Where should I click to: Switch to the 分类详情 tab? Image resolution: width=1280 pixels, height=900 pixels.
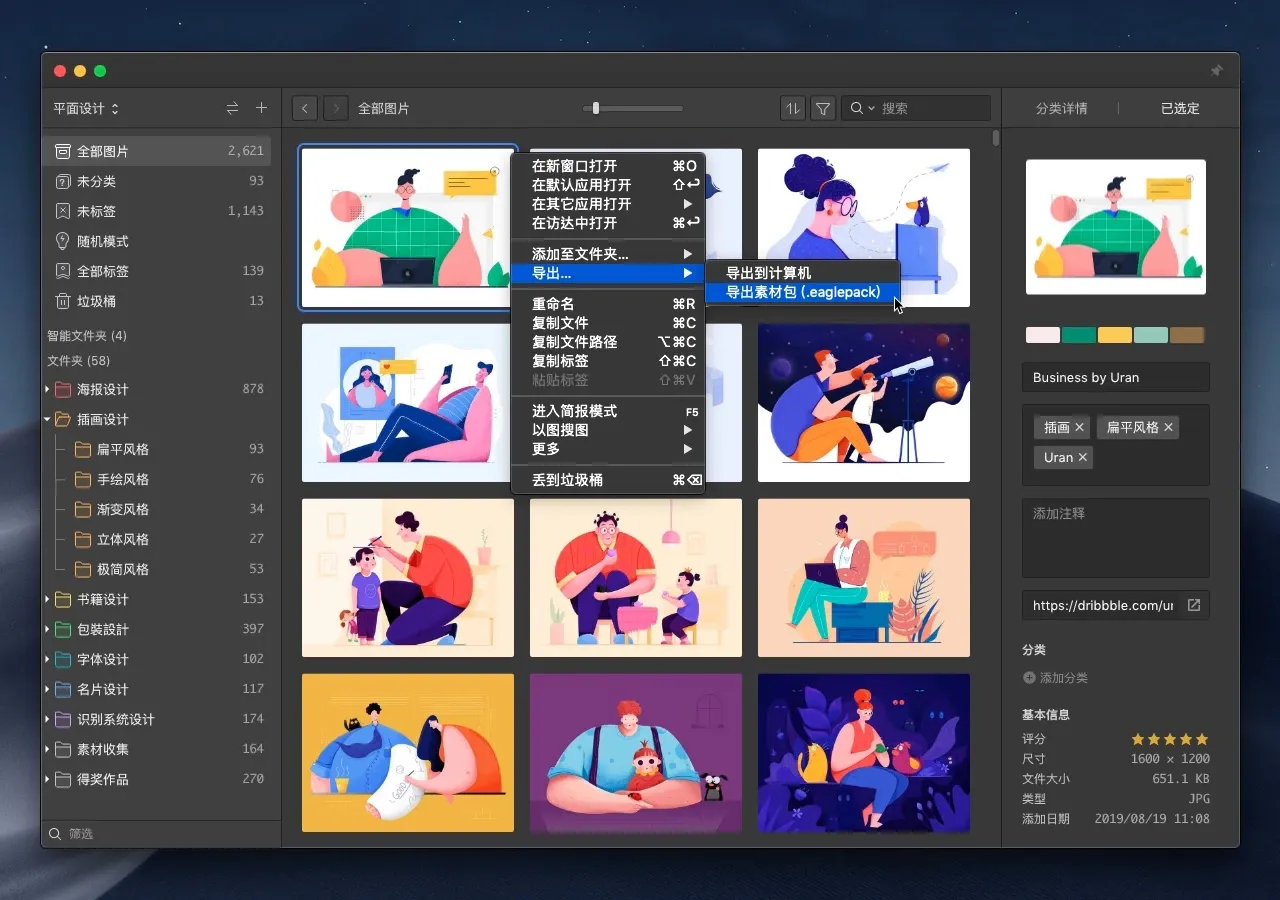point(1061,108)
